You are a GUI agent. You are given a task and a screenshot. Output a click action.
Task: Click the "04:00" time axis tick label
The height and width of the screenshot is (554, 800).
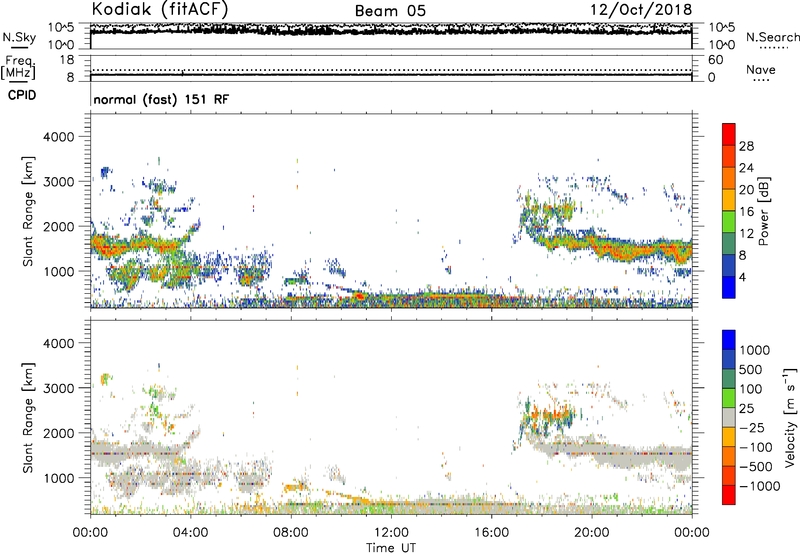click(190, 533)
